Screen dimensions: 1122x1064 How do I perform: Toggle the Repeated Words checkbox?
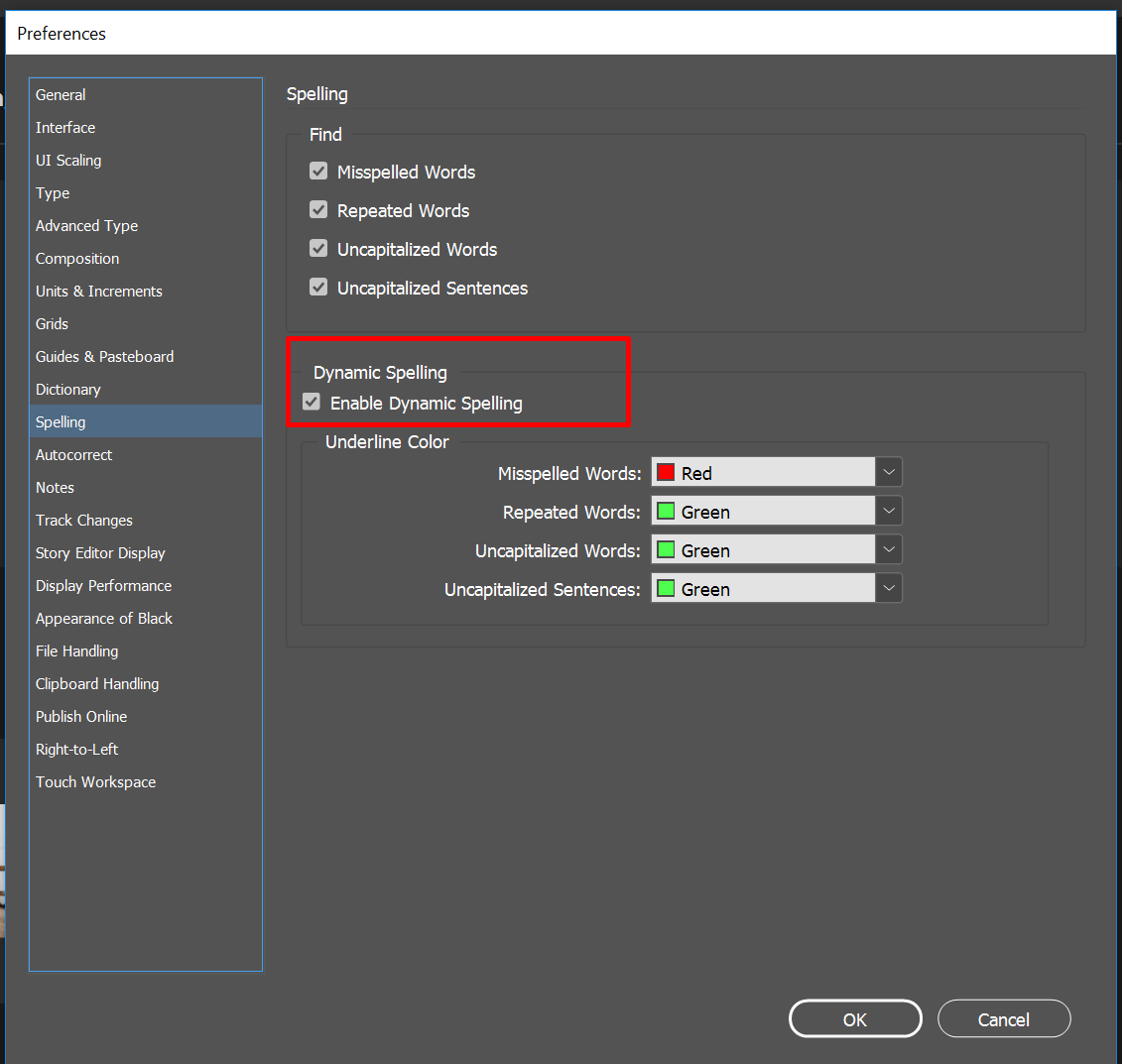pos(317,209)
